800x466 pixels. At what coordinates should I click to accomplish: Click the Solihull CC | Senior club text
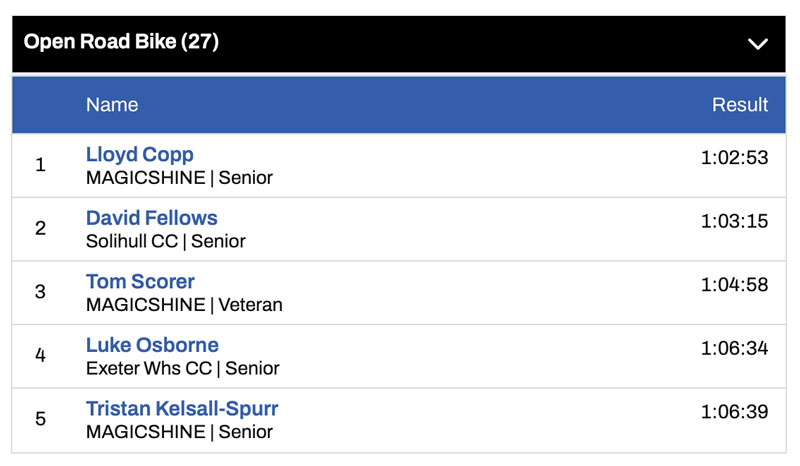(166, 241)
